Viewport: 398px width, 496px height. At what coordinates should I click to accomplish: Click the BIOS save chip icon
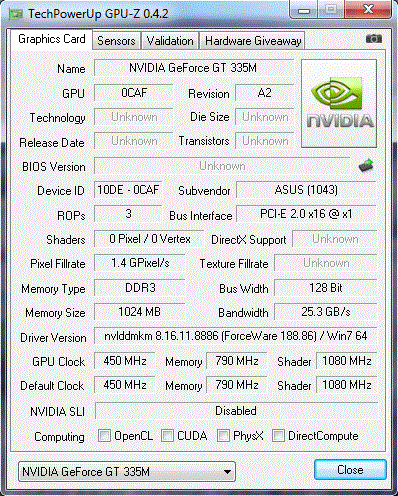[x=366, y=165]
